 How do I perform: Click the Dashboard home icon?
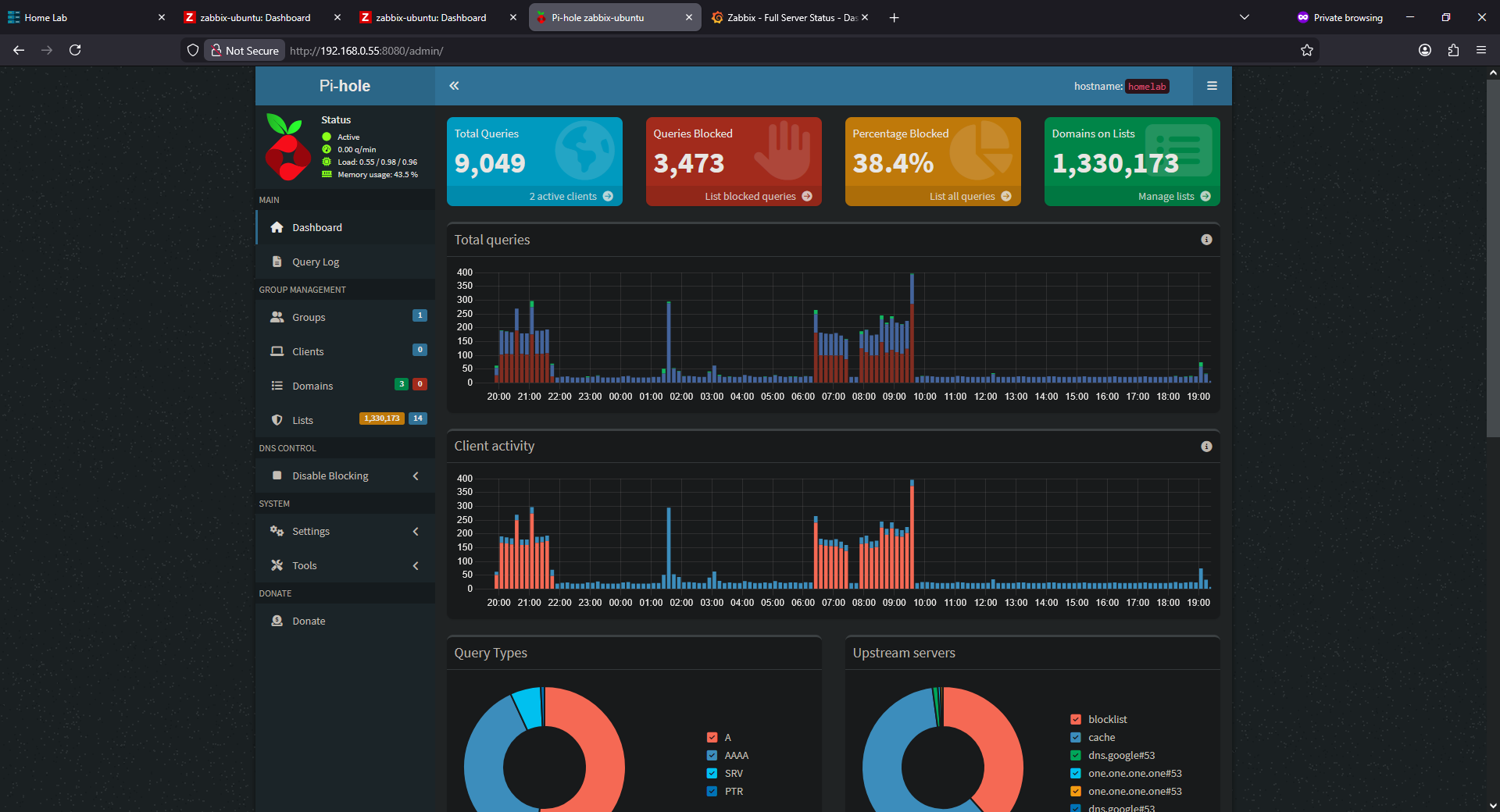coord(277,227)
